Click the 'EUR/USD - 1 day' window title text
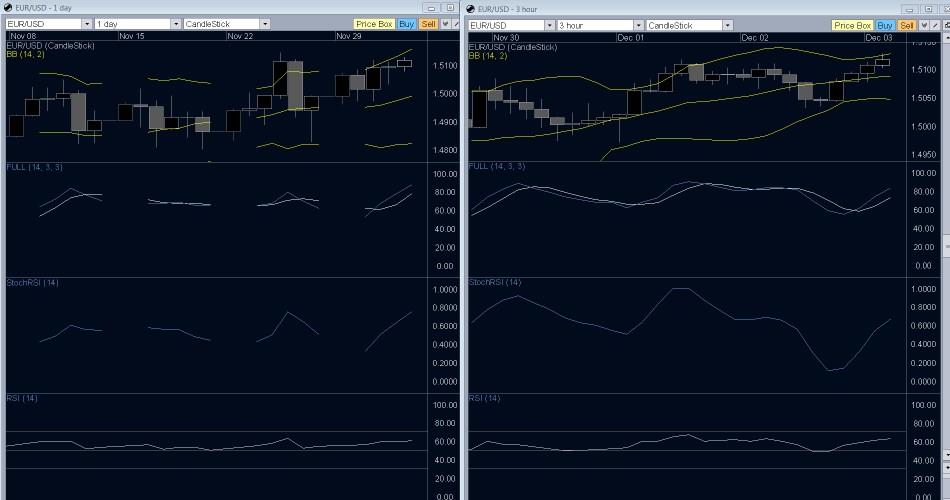The image size is (950, 500). [44, 8]
